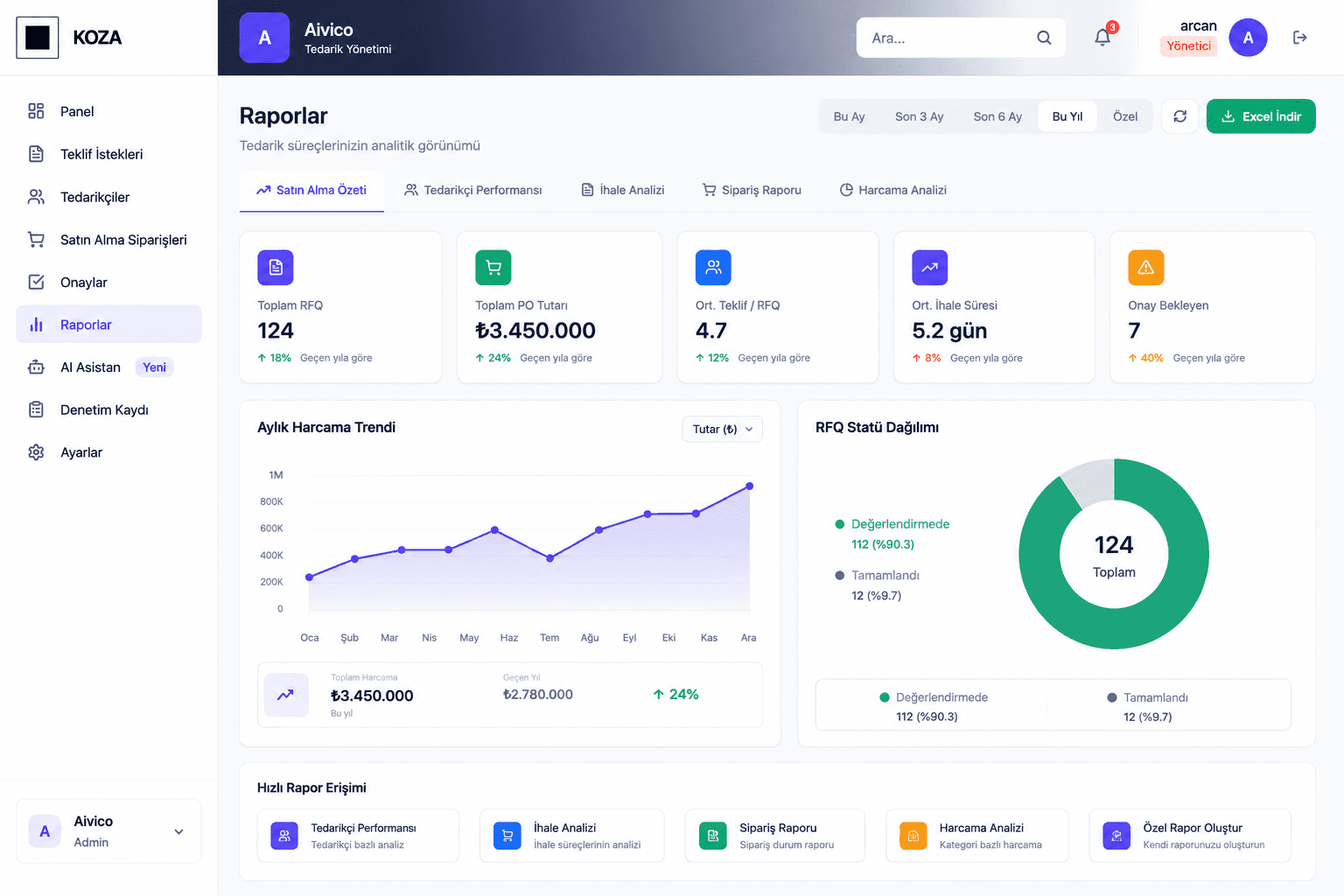The width and height of the screenshot is (1344, 896).
Task: Click the 5.2 gün value
Action: coord(949,331)
